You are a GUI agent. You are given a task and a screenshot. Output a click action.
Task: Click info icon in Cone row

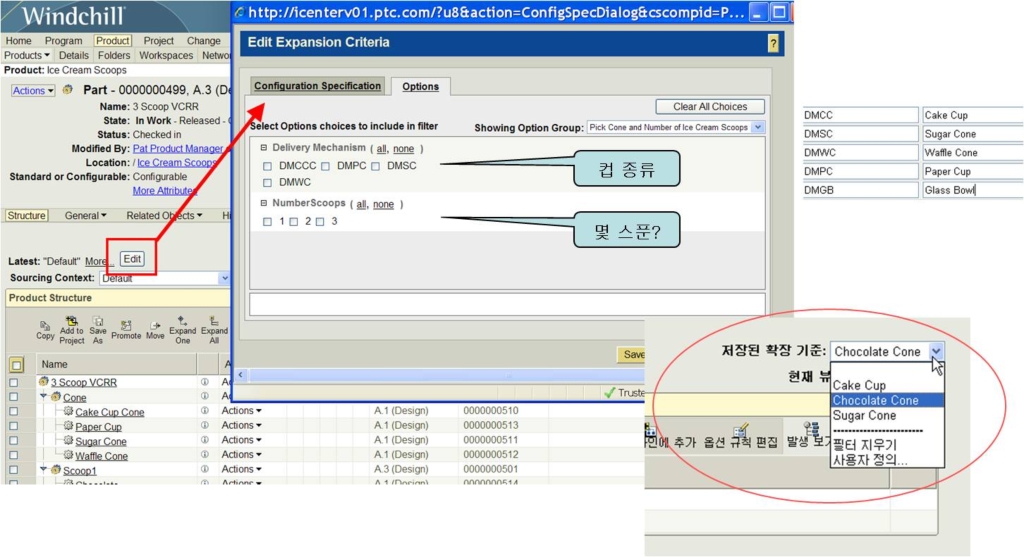(x=204, y=396)
